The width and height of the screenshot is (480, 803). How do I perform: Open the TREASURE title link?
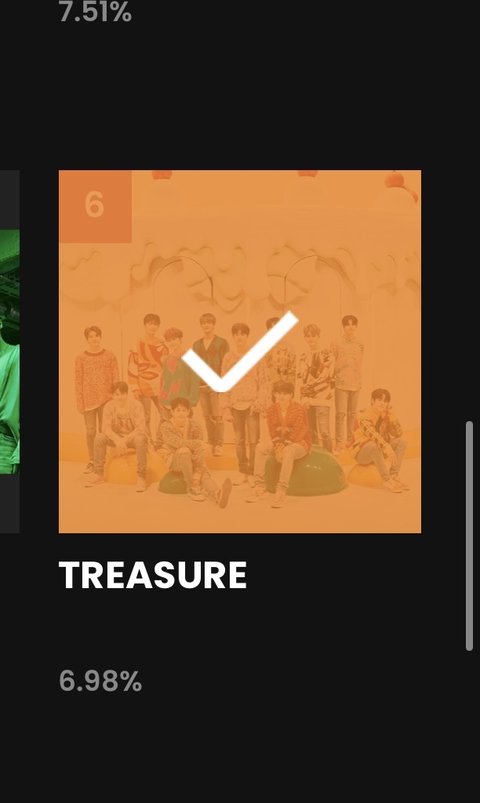[x=153, y=575]
